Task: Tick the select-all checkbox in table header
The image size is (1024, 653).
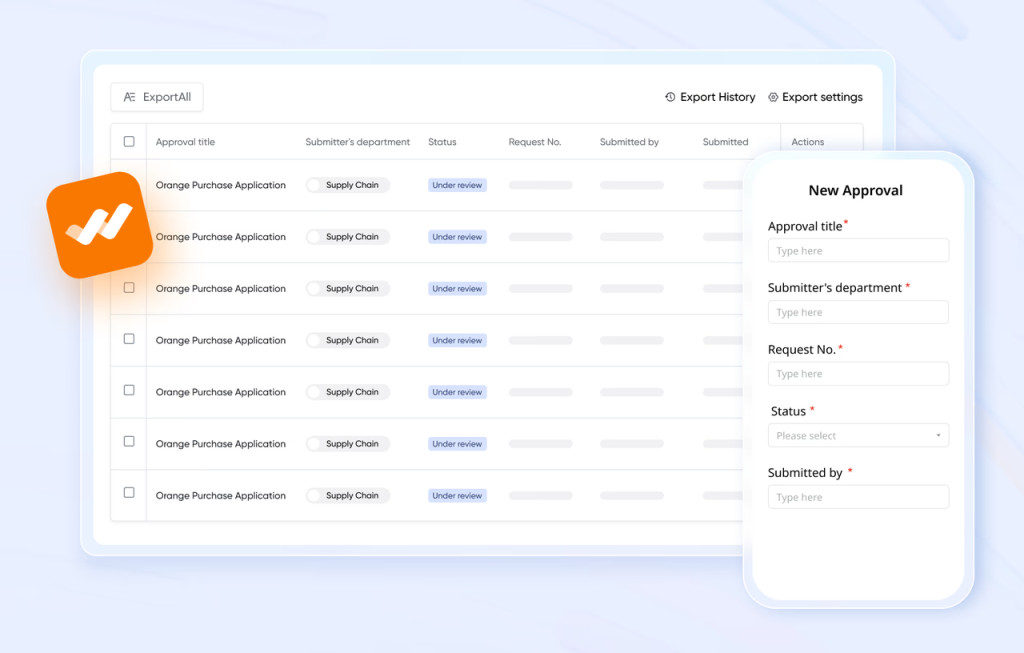Action: [x=129, y=141]
